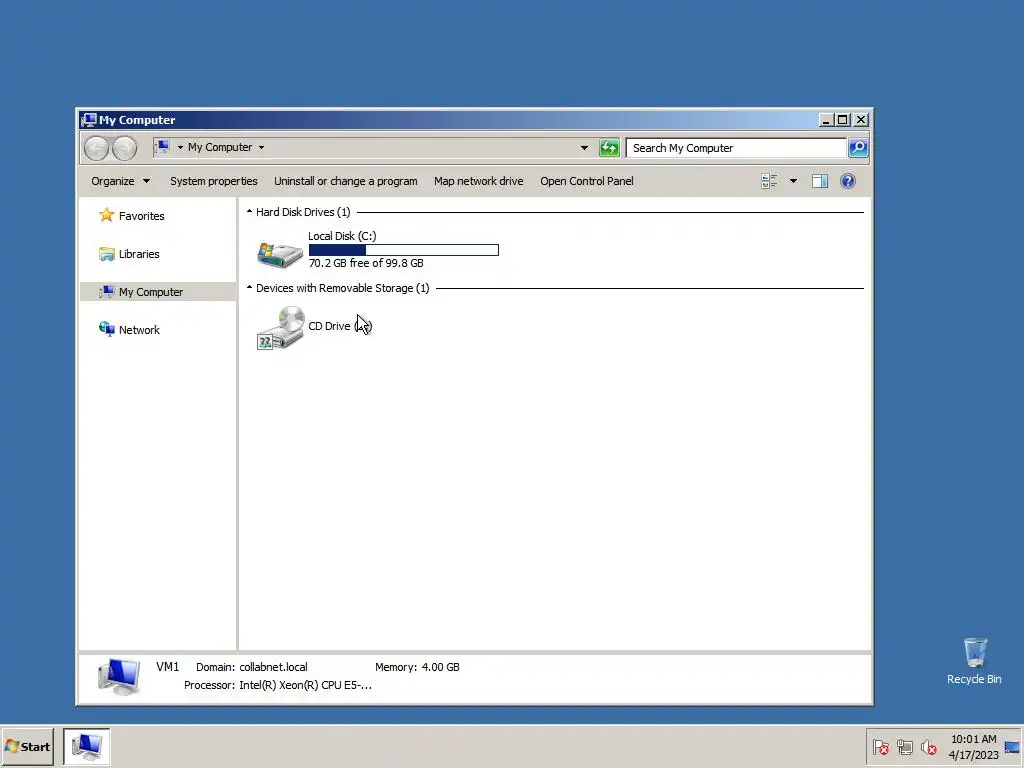Click the VM1 computer name
1024x768 pixels.
point(167,667)
